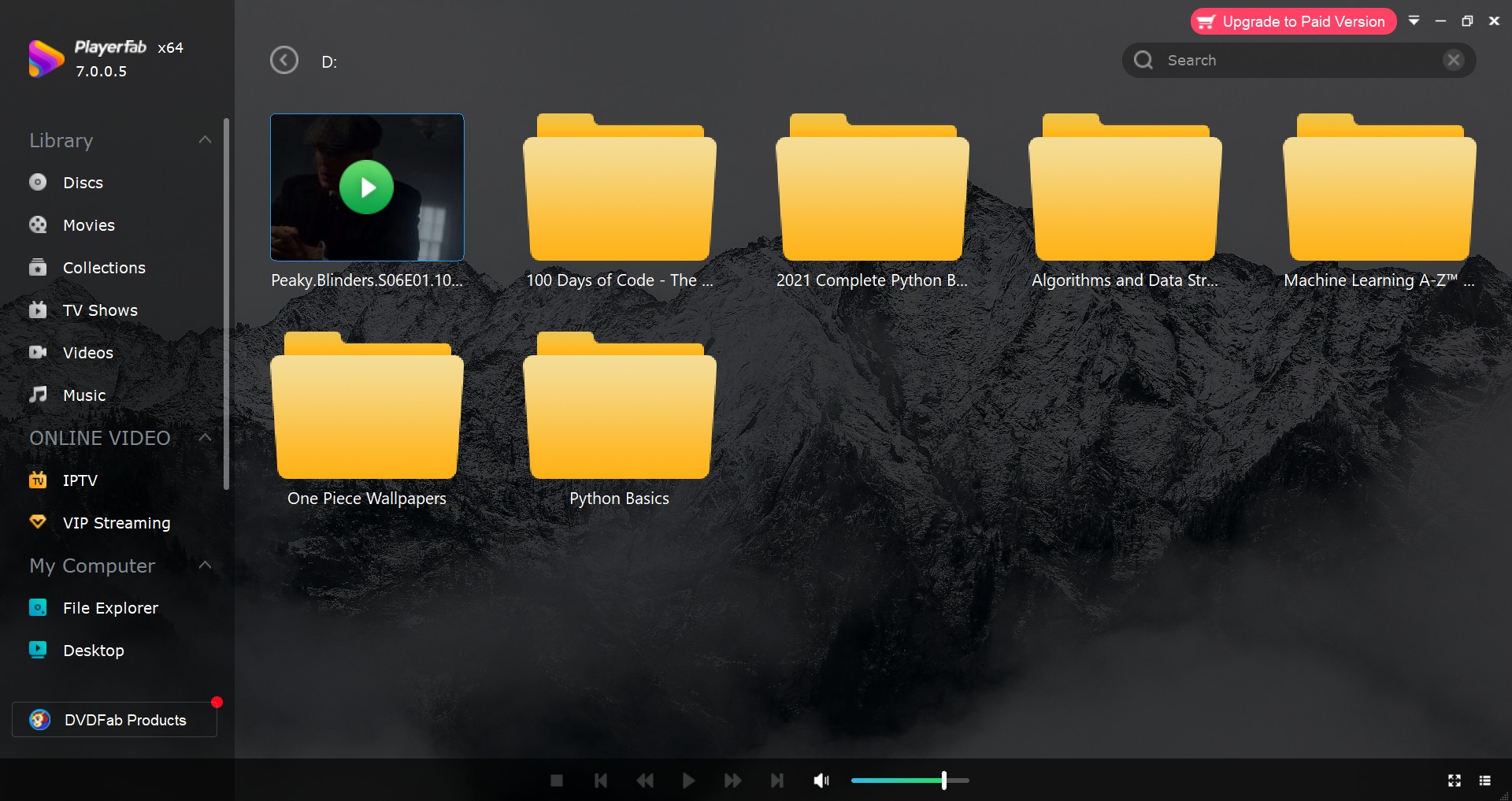Click the Next track button
This screenshot has width=1512, height=801.
776,781
